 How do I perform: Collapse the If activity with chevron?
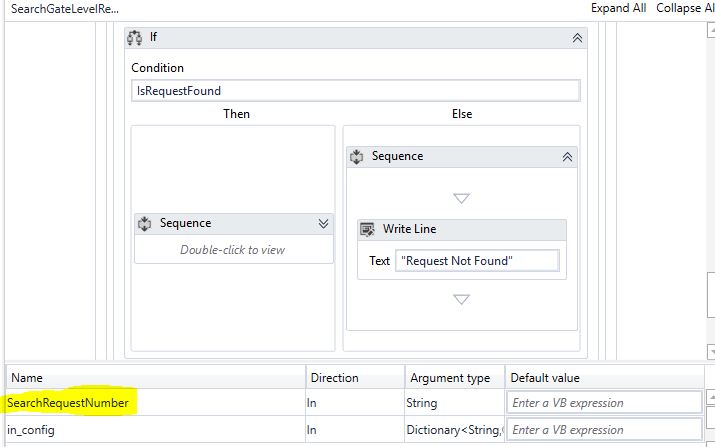coord(577,37)
